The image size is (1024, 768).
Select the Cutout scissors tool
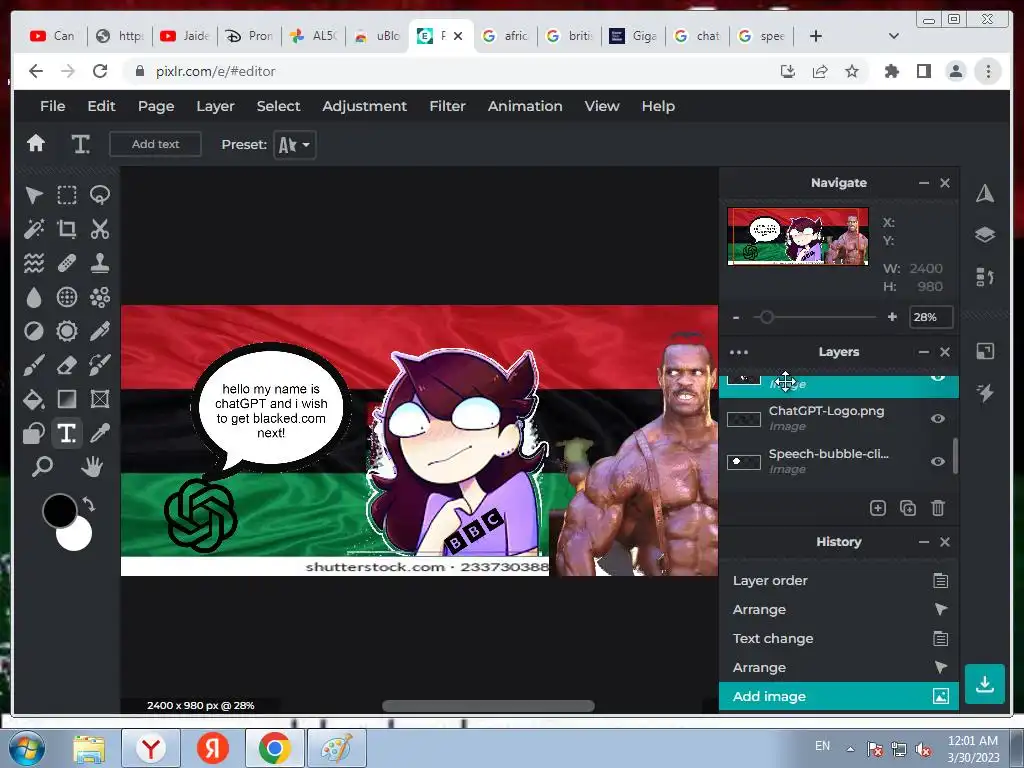pos(99,229)
